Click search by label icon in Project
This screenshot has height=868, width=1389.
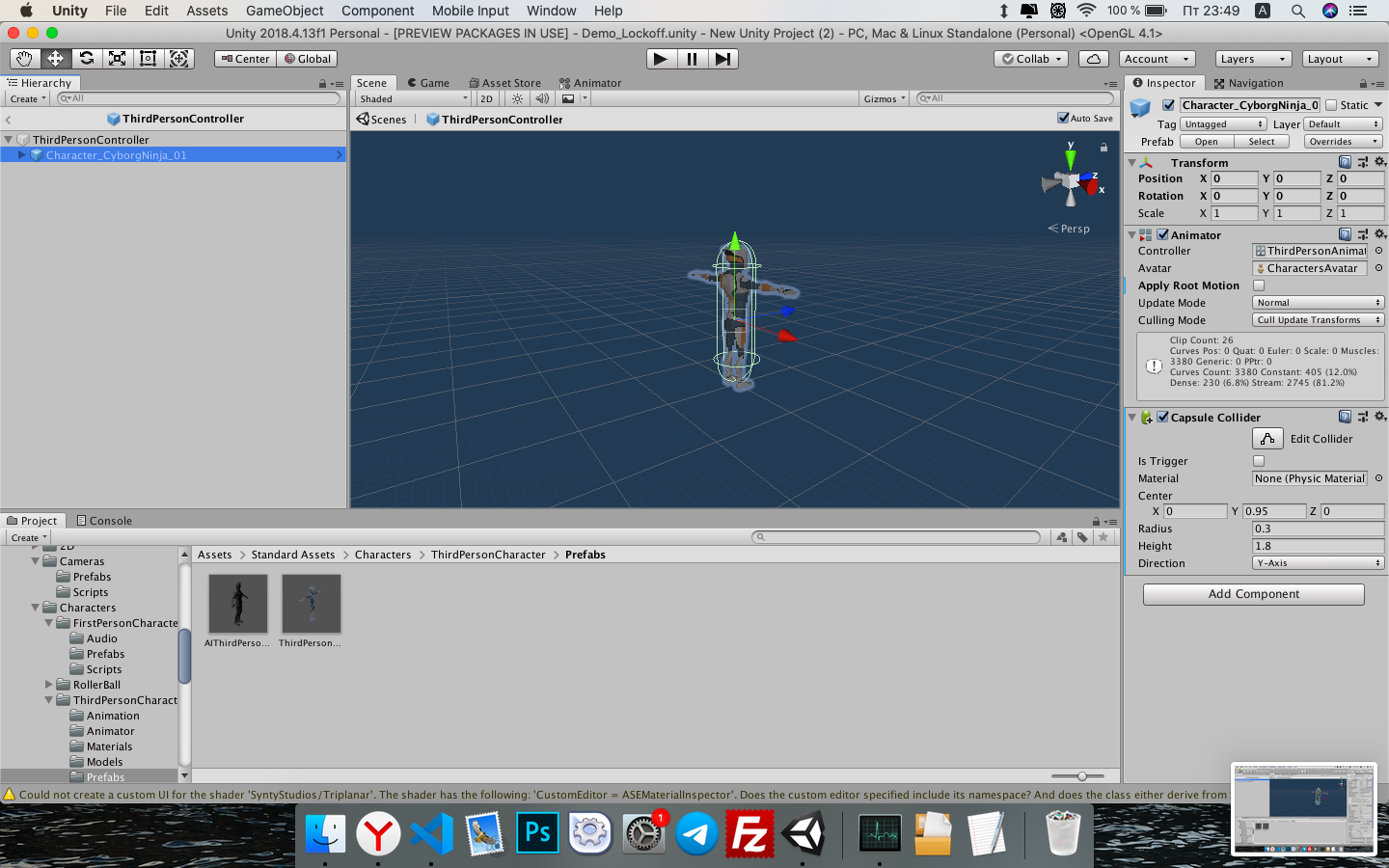(1082, 537)
